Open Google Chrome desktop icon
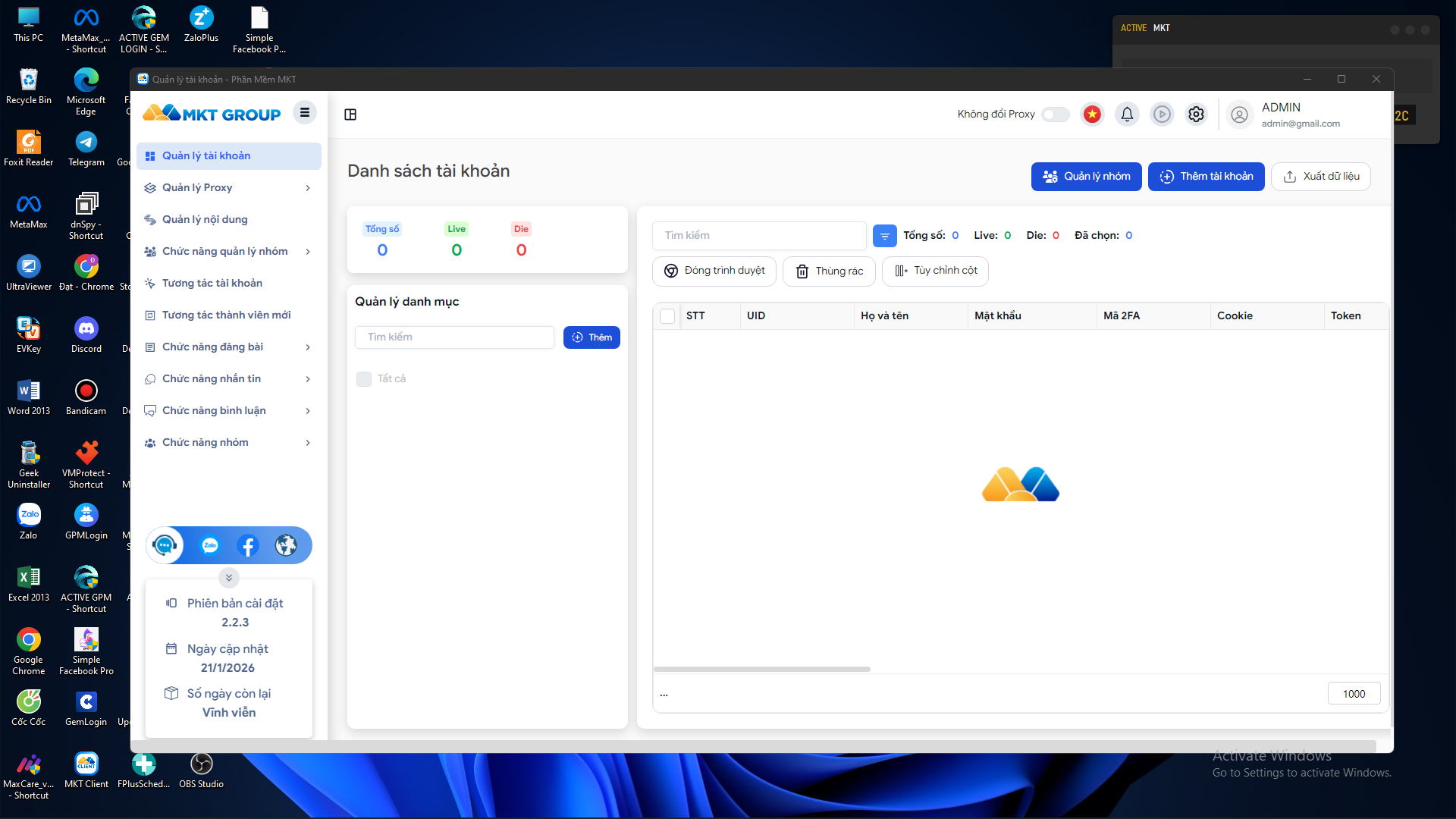1456x819 pixels. tap(28, 651)
